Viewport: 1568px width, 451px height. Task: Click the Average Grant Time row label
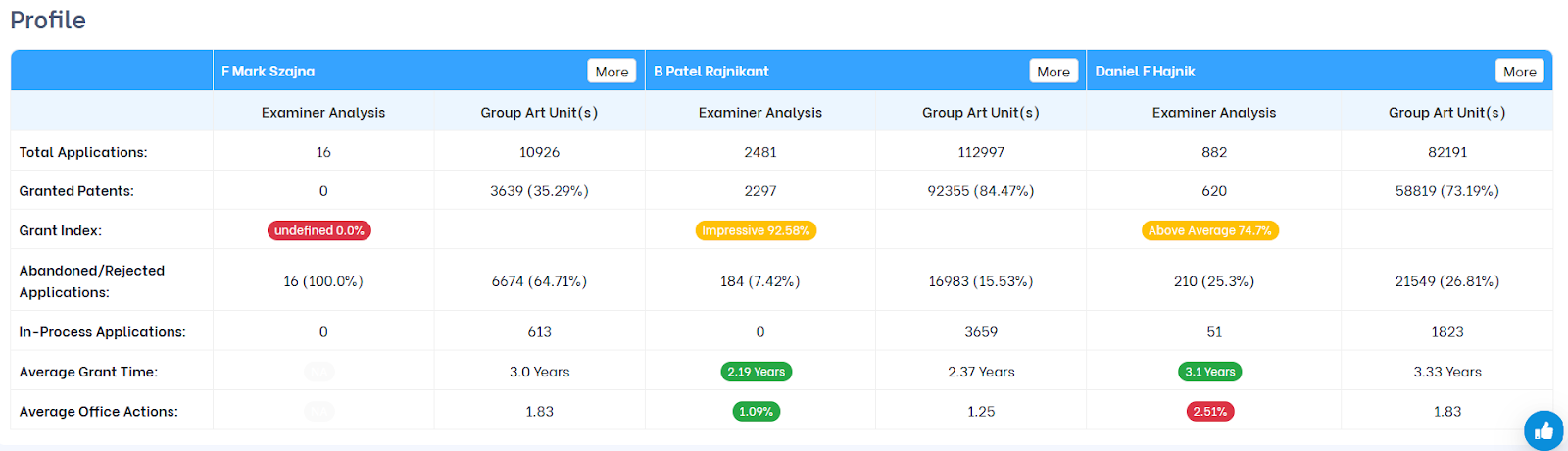pyautogui.click(x=88, y=373)
